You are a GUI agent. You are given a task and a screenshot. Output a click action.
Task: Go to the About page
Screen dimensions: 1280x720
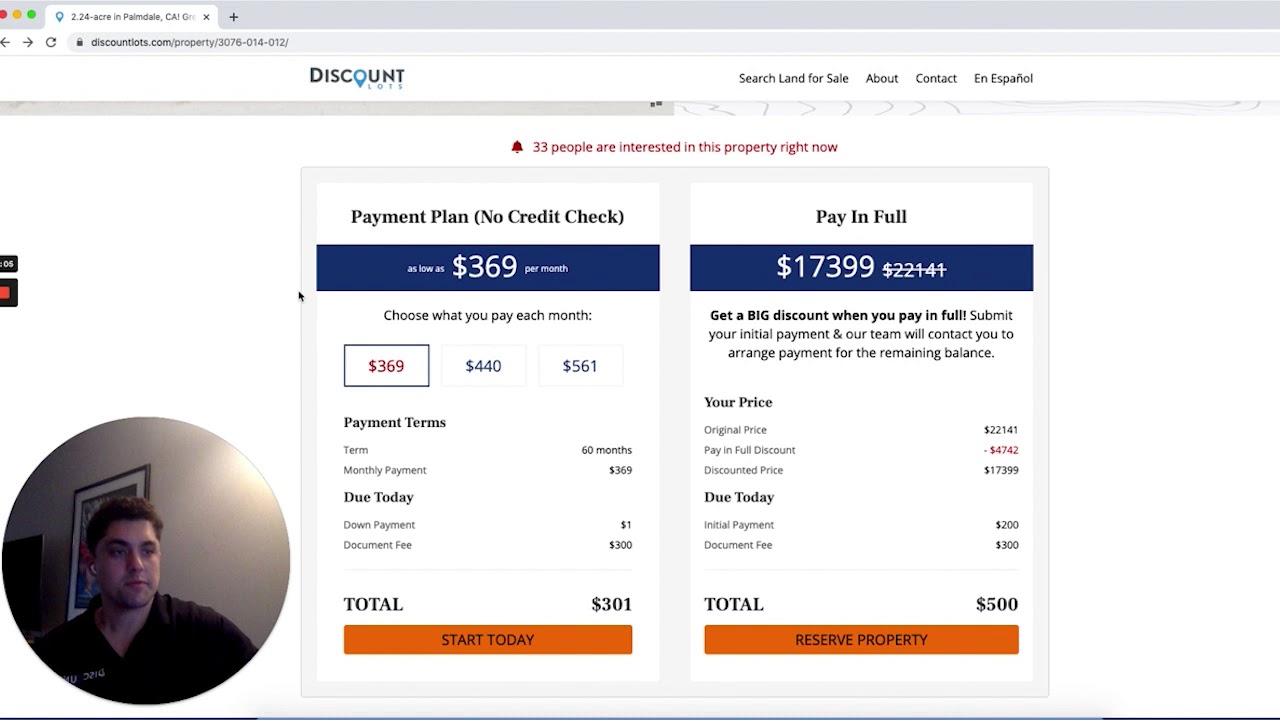click(882, 78)
